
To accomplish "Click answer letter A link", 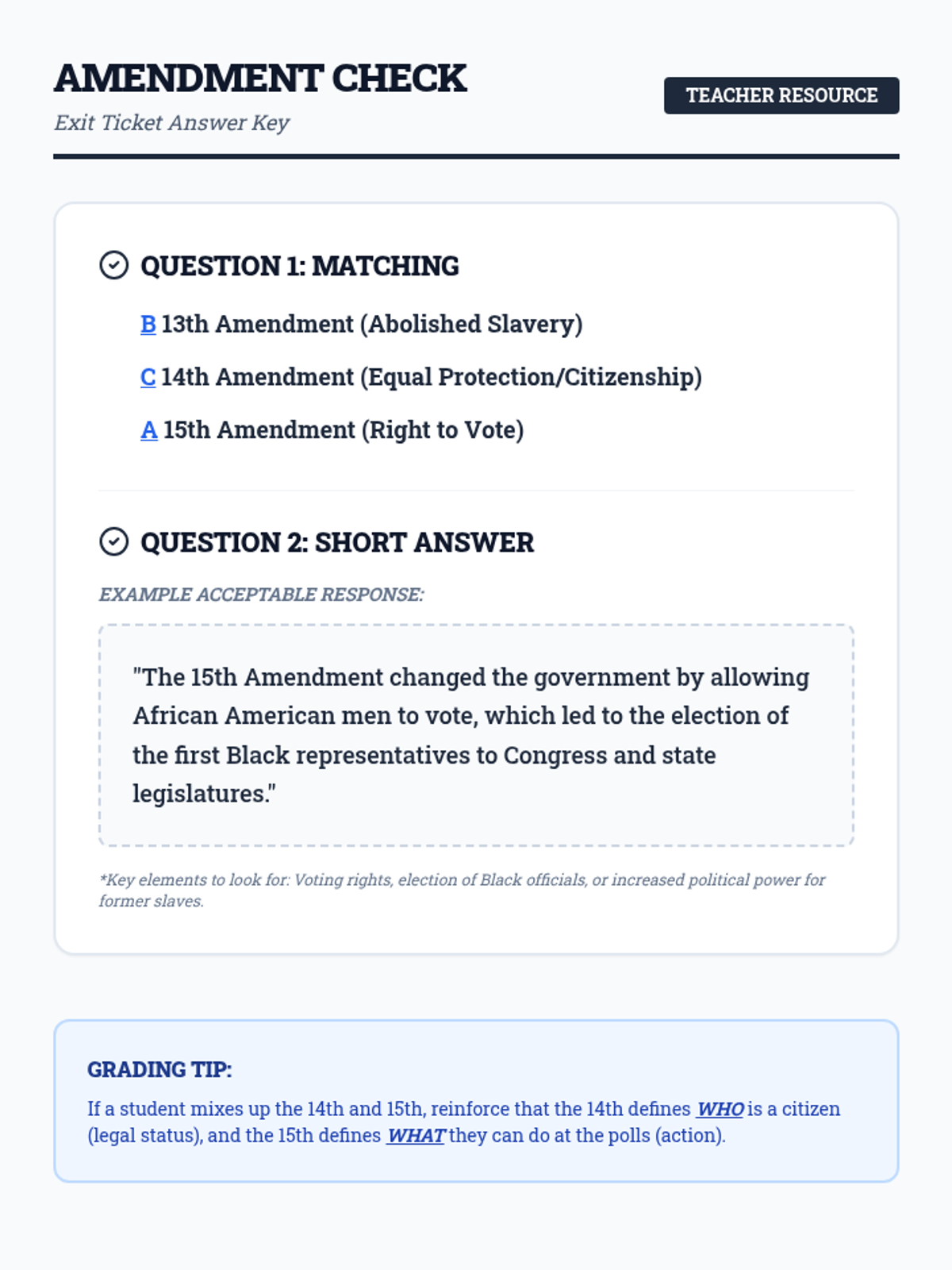I will pos(149,430).
